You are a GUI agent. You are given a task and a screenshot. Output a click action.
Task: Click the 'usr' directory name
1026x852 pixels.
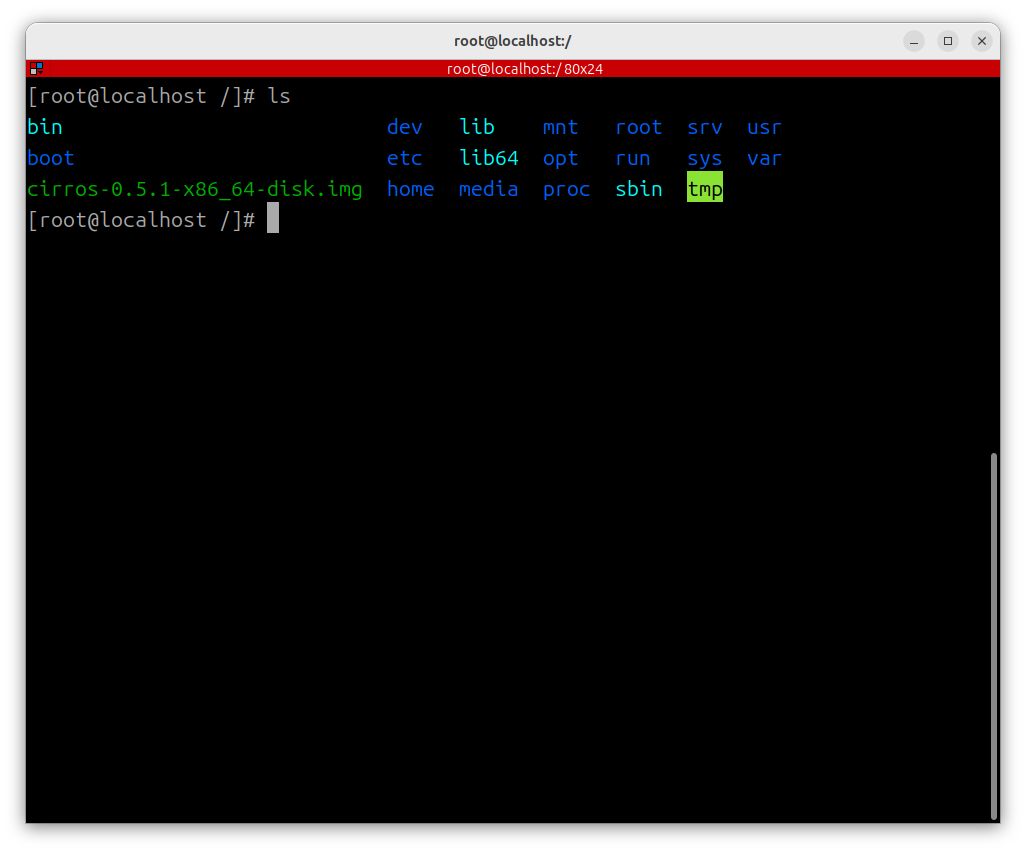pos(764,127)
